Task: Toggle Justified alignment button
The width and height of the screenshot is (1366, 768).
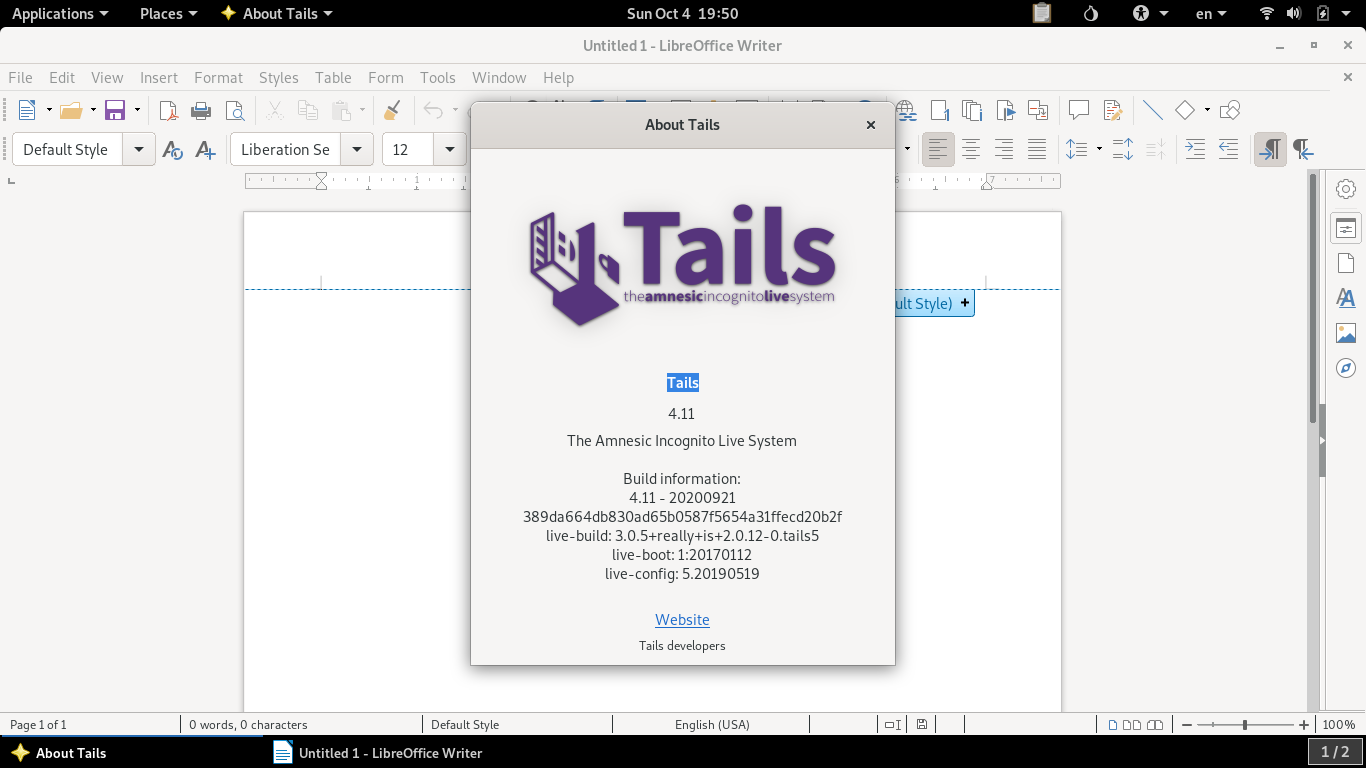Action: click(1037, 150)
